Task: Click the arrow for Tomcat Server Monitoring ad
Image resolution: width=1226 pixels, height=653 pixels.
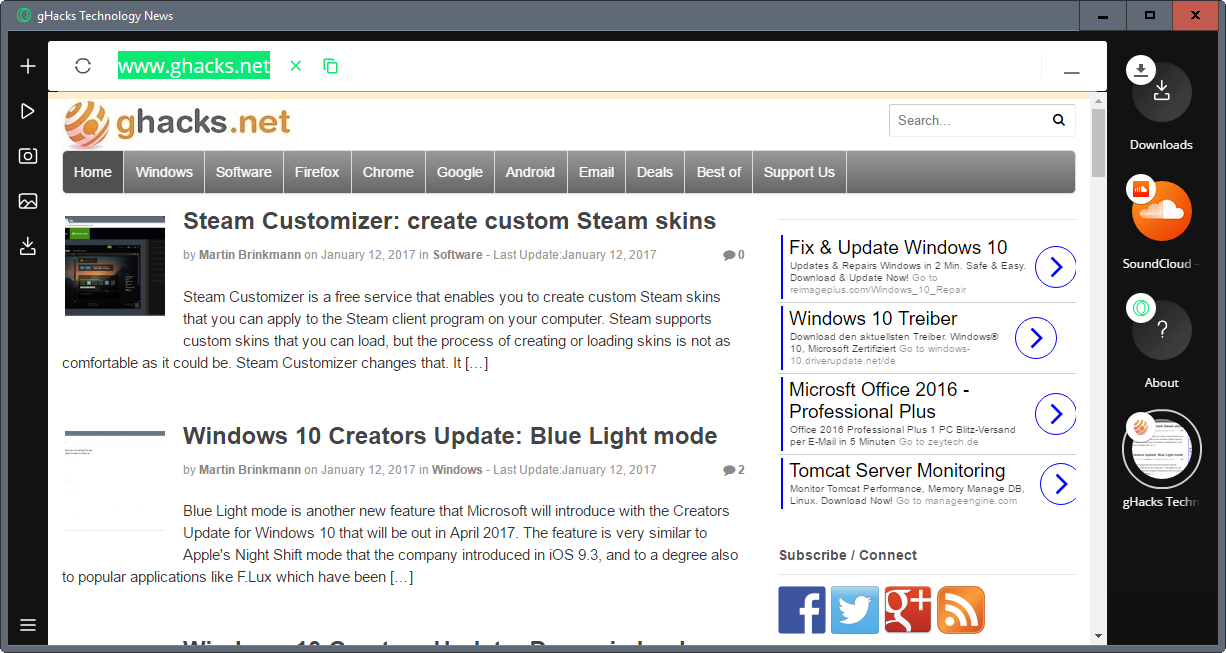Action: [x=1059, y=485]
